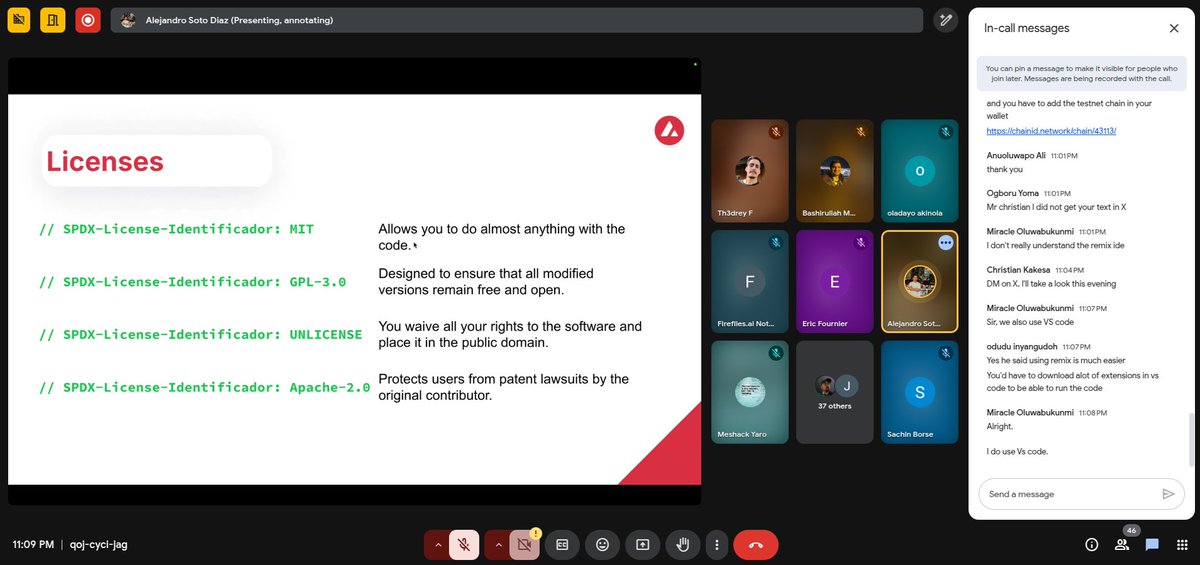The height and width of the screenshot is (565, 1200).
Task: Open the activities grid
Action: pyautogui.click(x=1181, y=545)
